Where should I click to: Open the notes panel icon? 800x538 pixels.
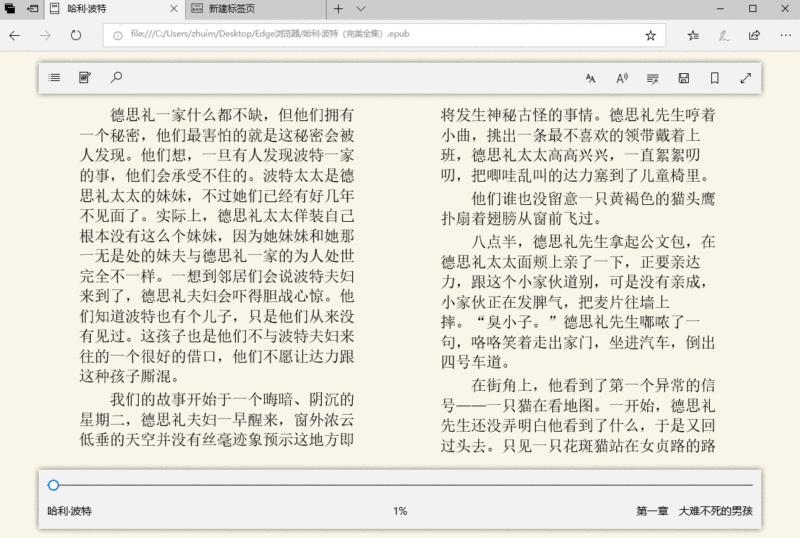tap(85, 78)
